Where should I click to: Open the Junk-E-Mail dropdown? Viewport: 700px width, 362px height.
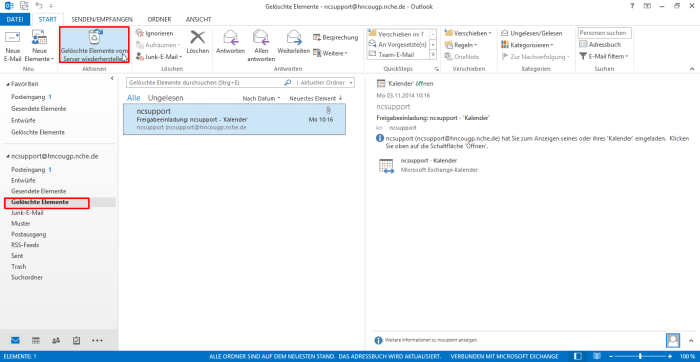[x=159, y=57]
